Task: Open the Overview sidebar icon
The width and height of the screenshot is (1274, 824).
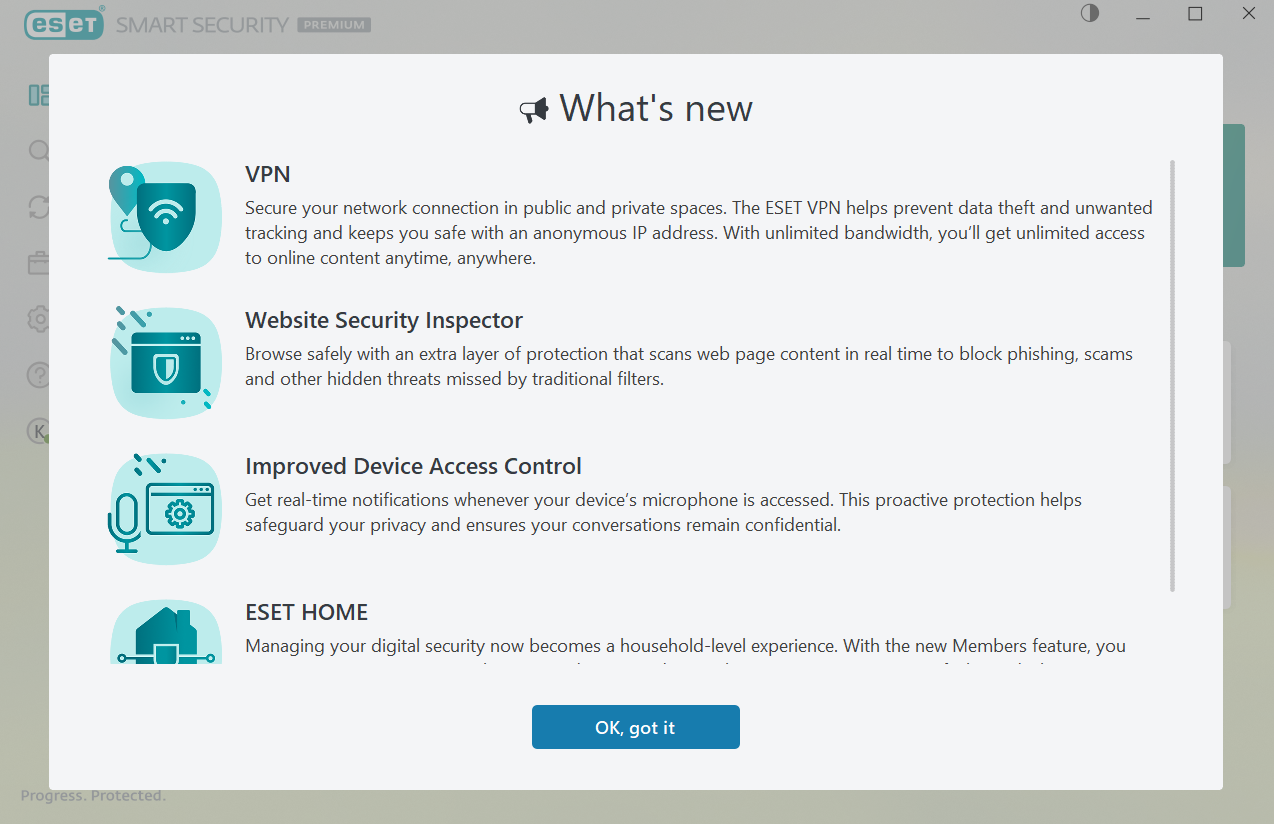Action: 39,95
